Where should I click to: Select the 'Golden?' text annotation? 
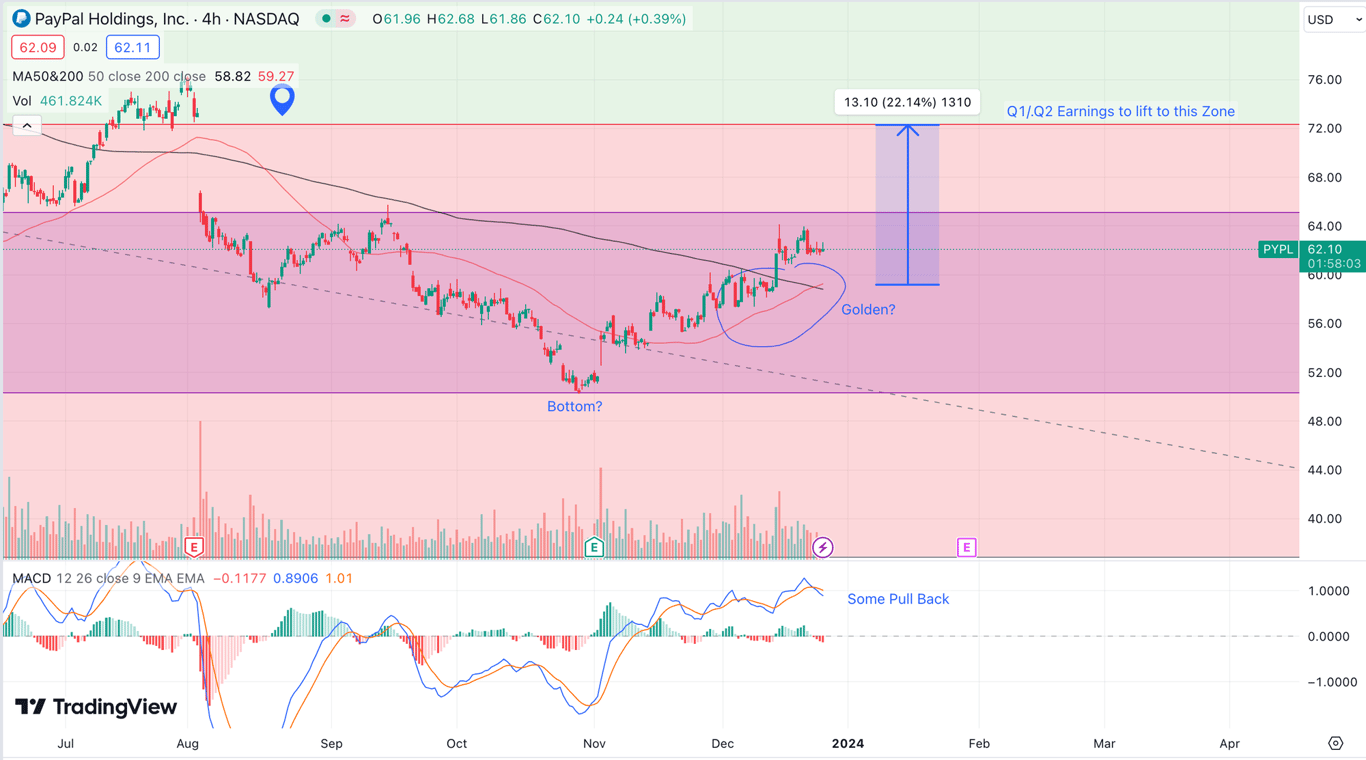[868, 310]
